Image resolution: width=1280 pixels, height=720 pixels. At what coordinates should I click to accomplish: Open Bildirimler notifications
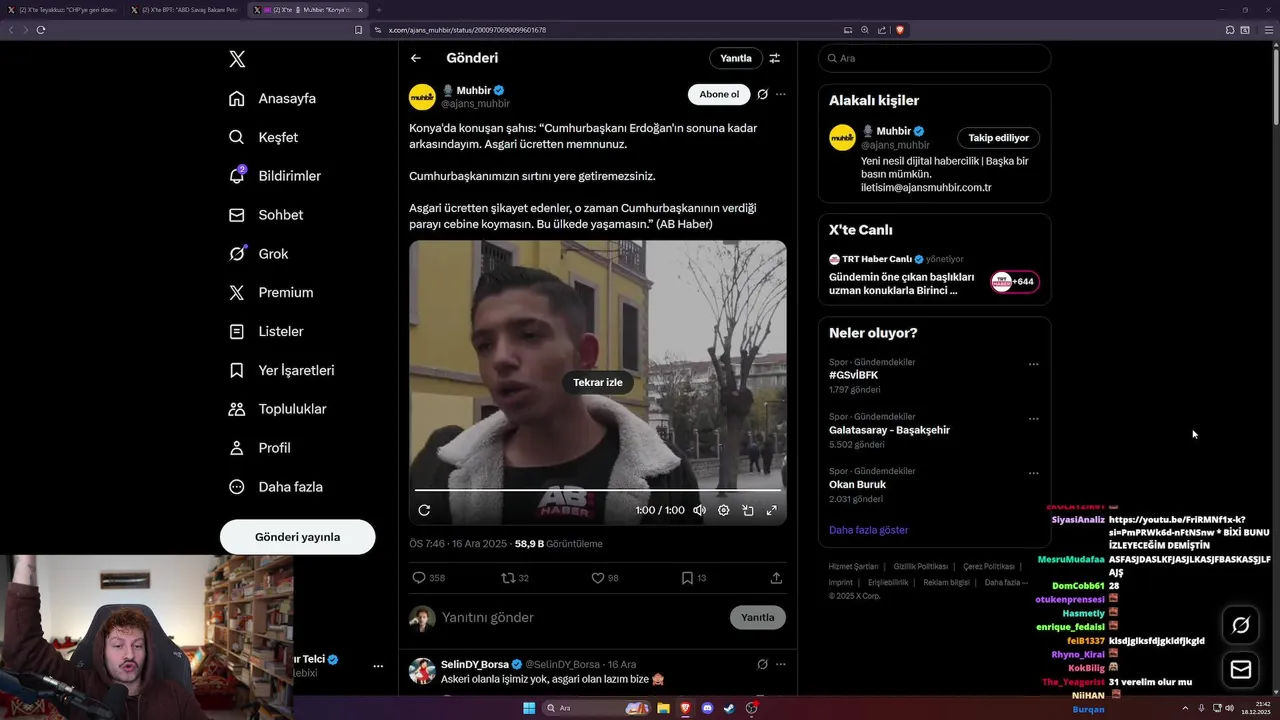tap(275, 176)
